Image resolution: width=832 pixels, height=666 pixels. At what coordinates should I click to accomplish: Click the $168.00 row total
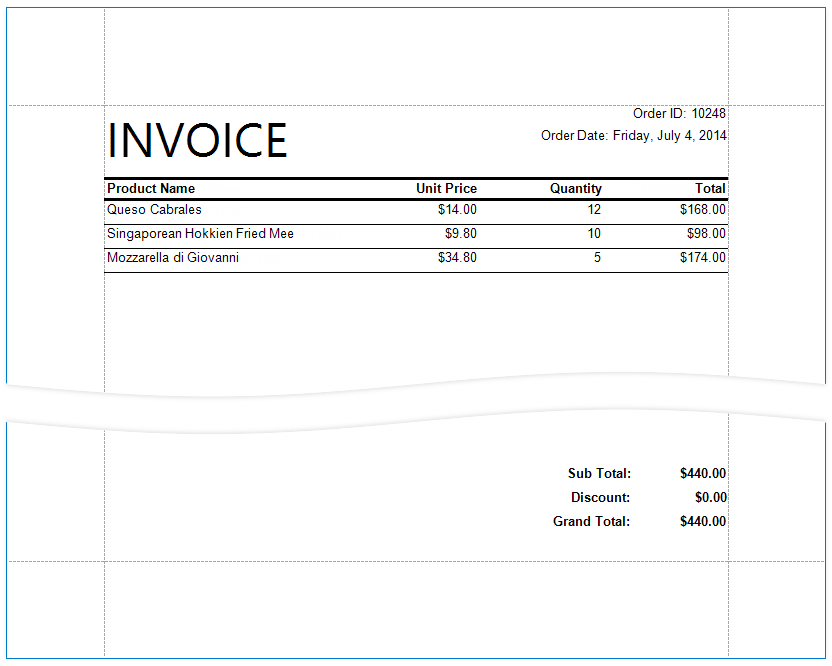click(x=702, y=210)
